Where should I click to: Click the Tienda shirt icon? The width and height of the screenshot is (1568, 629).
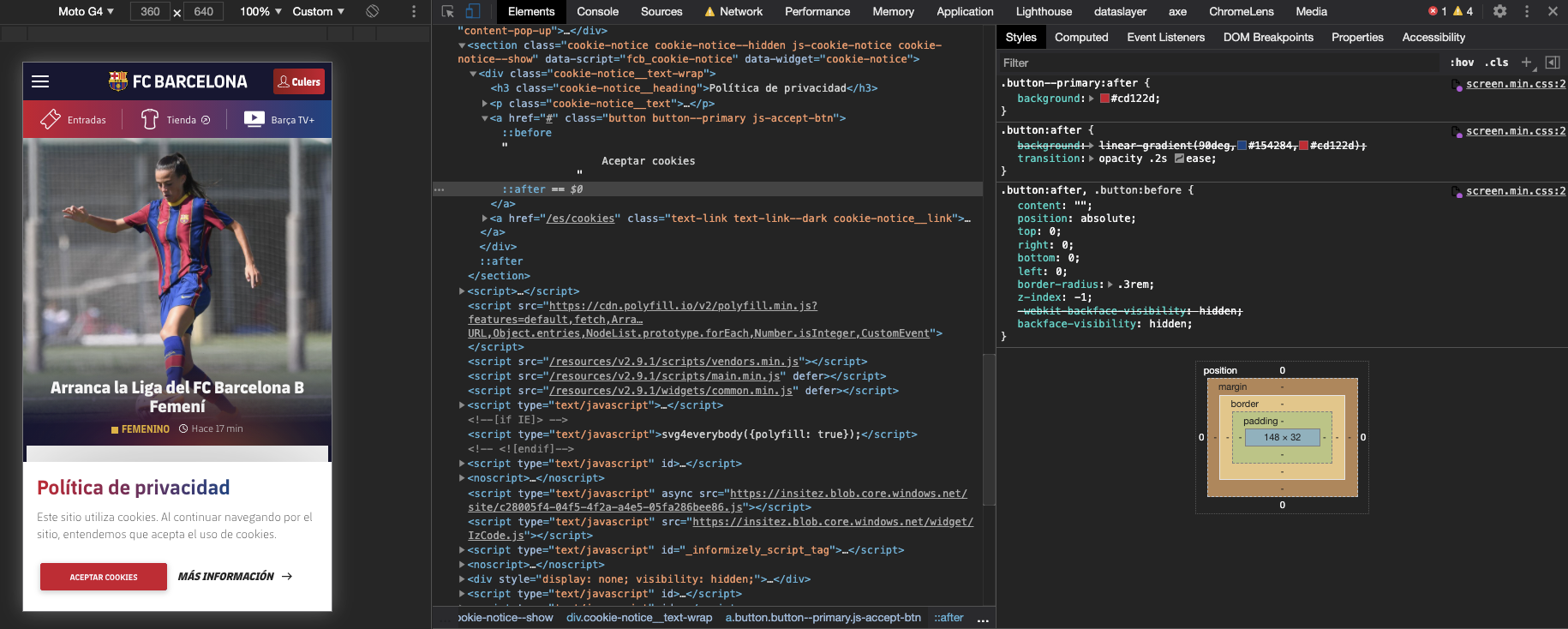[150, 119]
